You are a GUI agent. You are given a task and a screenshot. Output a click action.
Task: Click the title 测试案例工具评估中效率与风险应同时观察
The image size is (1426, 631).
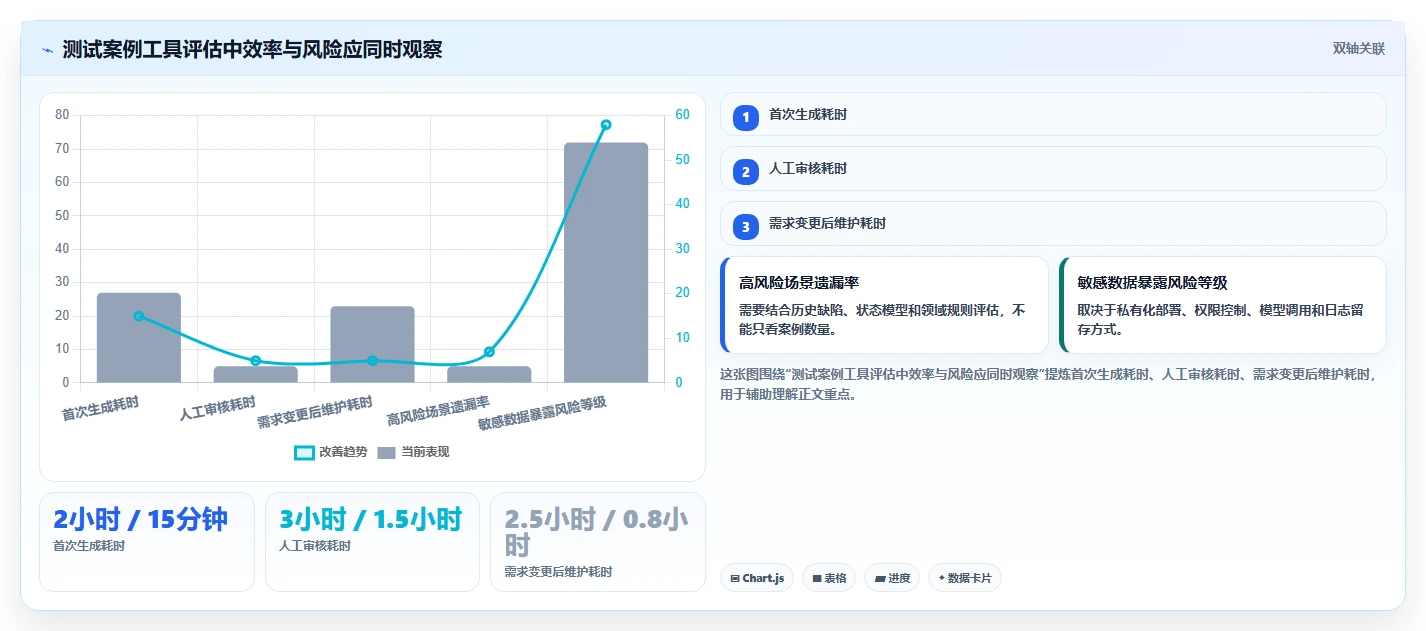point(252,49)
